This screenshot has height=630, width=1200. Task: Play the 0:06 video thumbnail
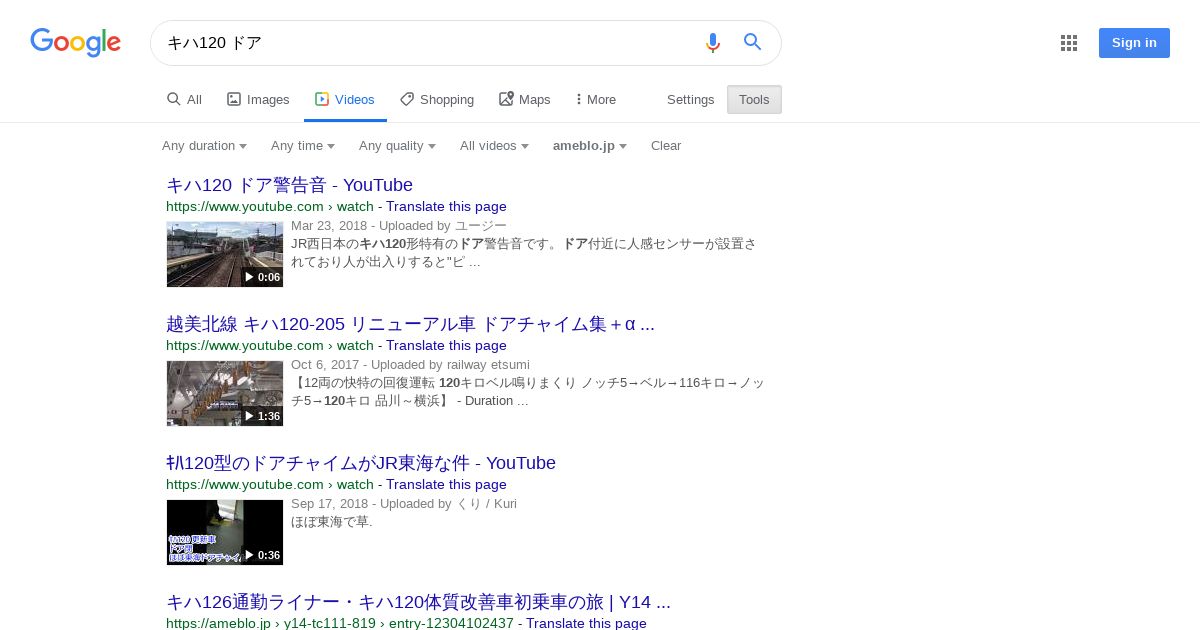click(x=225, y=254)
